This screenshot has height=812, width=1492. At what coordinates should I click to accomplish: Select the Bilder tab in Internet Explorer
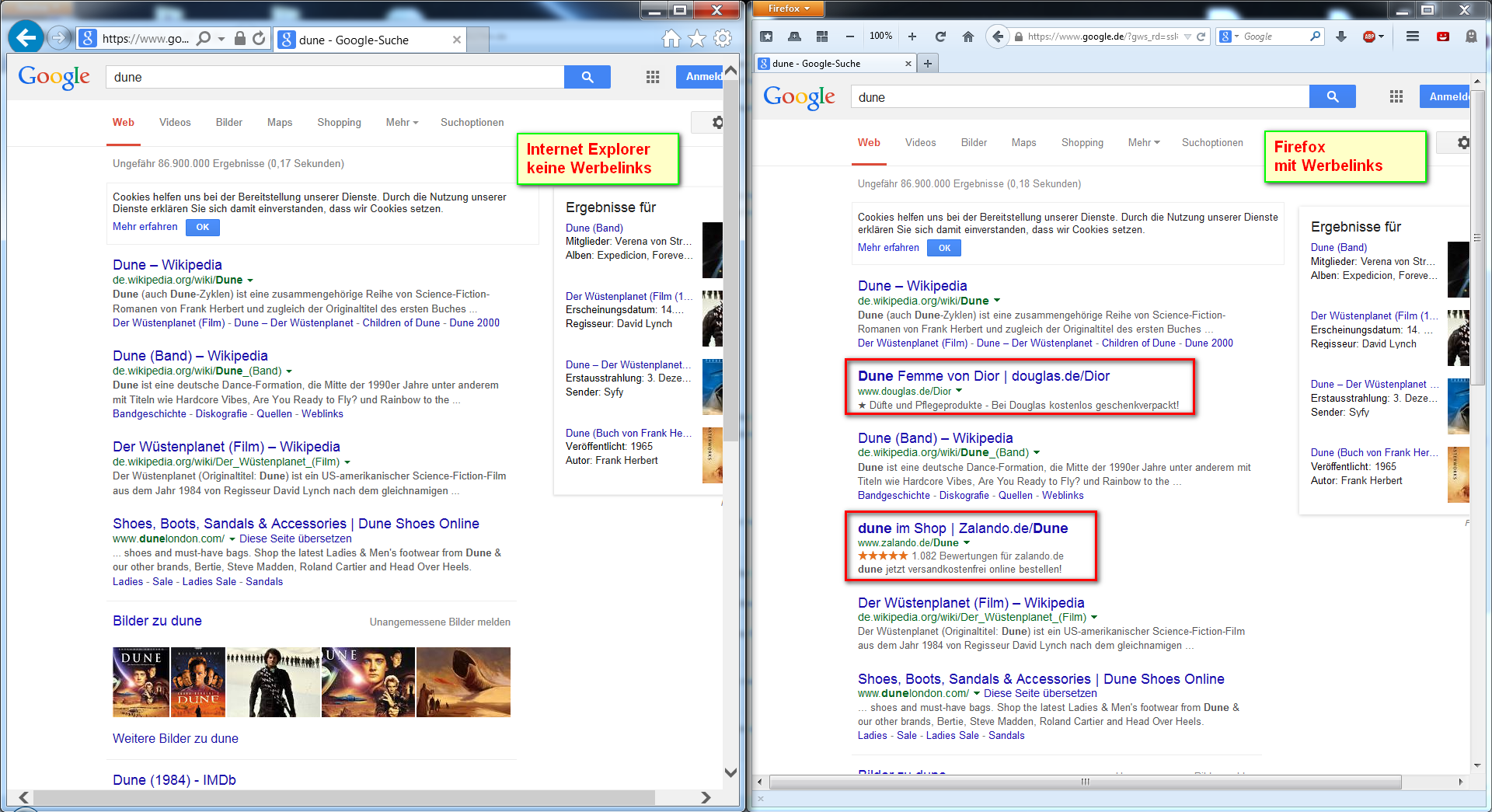[x=229, y=123]
